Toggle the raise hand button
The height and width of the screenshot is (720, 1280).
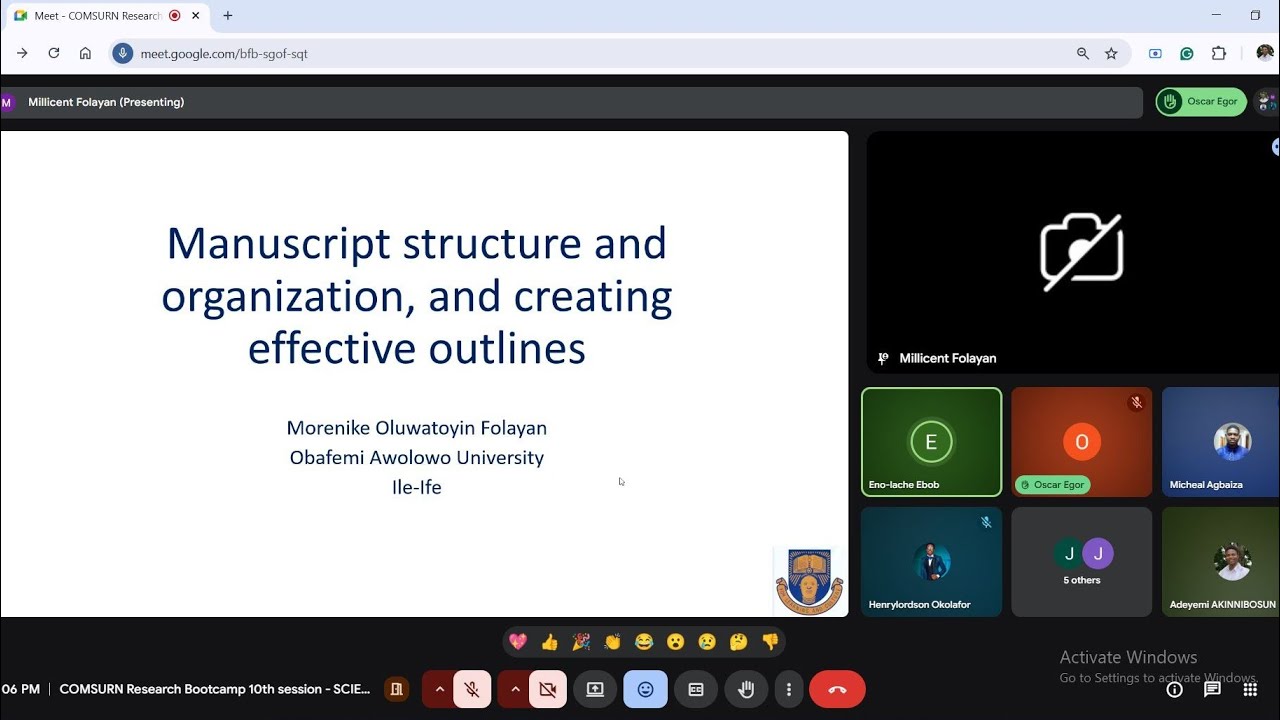coord(745,689)
